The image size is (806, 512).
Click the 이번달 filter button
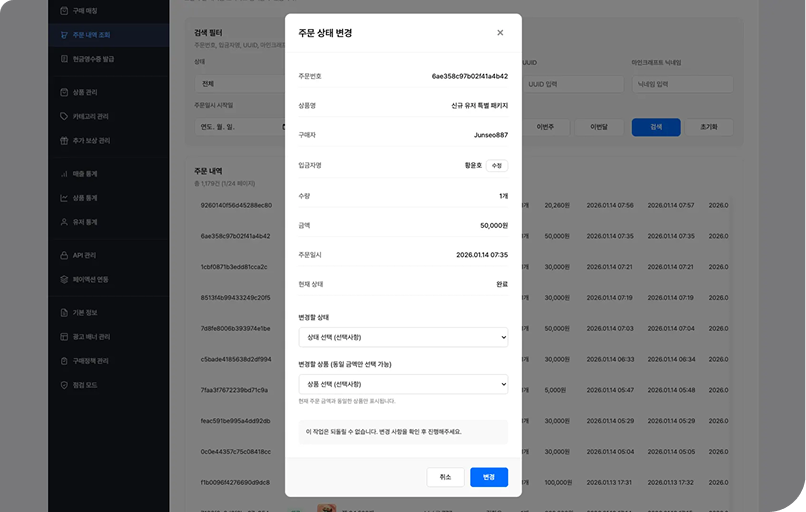point(599,127)
